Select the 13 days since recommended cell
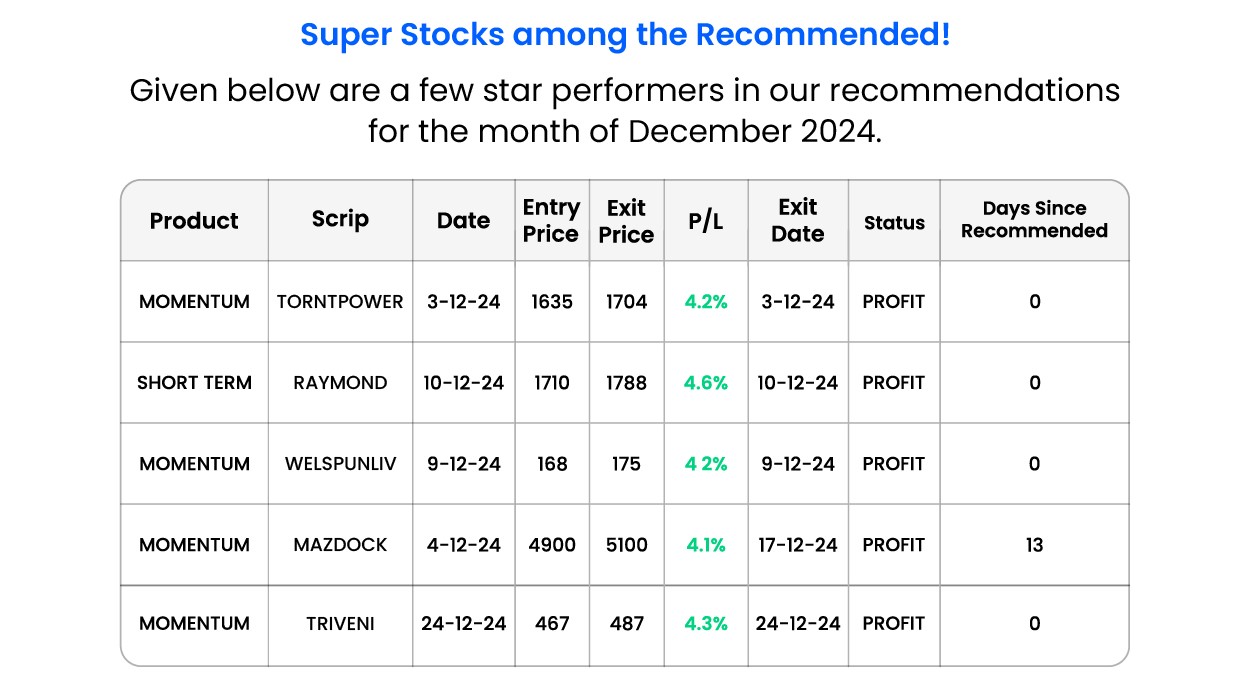 point(1034,545)
